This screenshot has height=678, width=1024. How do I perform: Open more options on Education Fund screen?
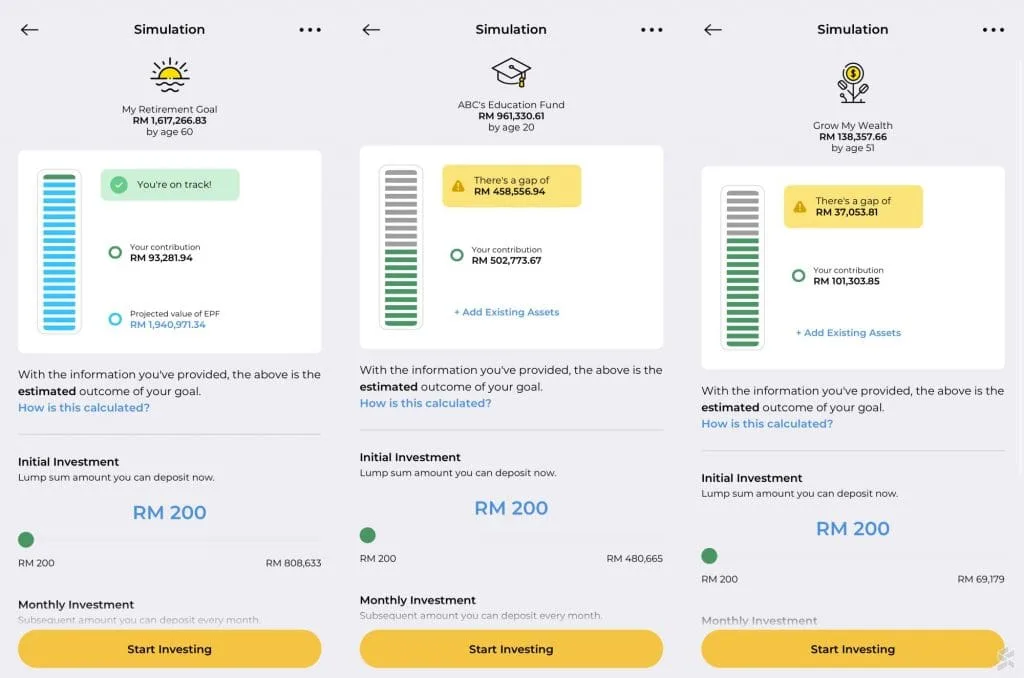[652, 30]
